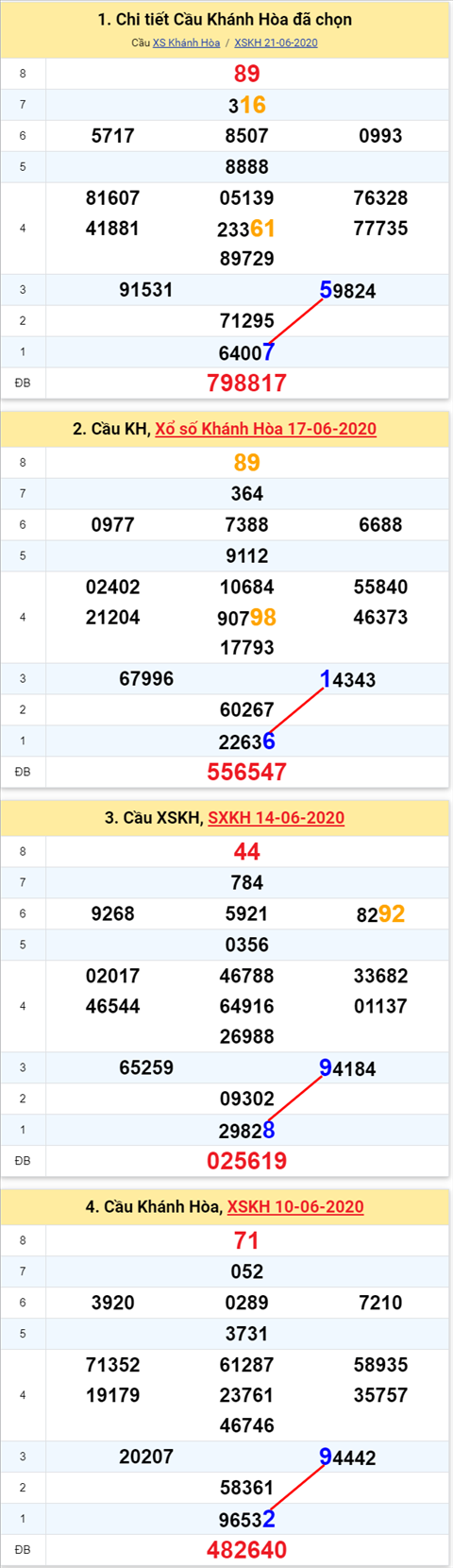The width and height of the screenshot is (453, 1568).
Task: Open the XSKH 21-06-2020 link
Action: point(276,43)
